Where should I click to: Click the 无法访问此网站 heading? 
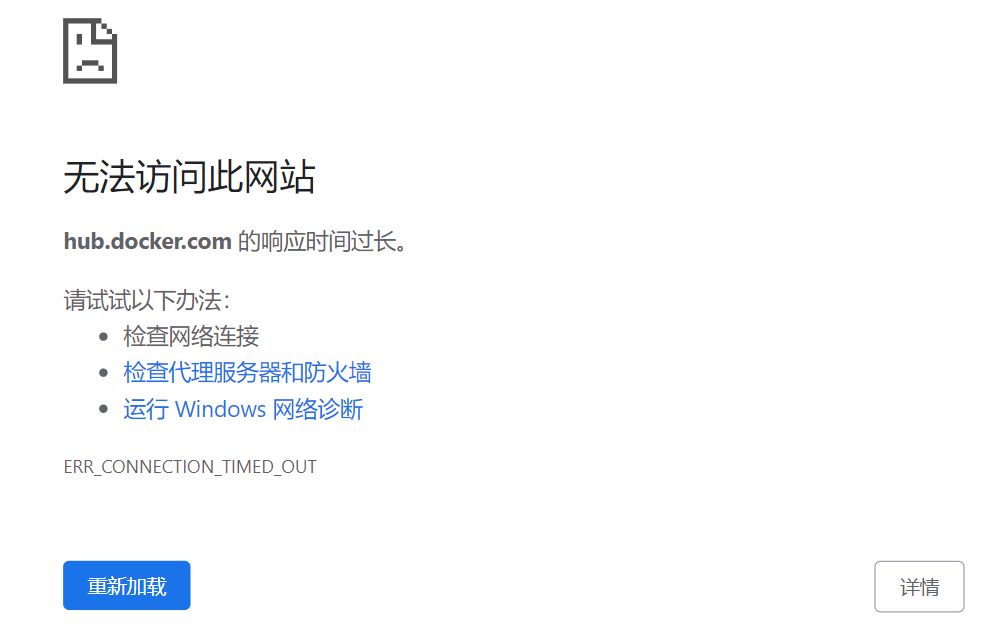pyautogui.click(x=190, y=177)
